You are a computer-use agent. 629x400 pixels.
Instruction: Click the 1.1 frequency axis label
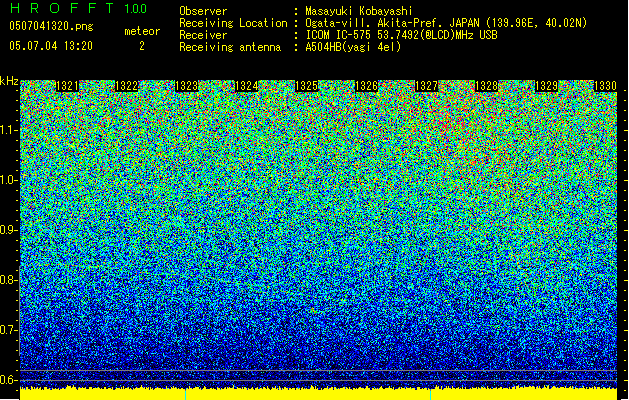point(9,130)
